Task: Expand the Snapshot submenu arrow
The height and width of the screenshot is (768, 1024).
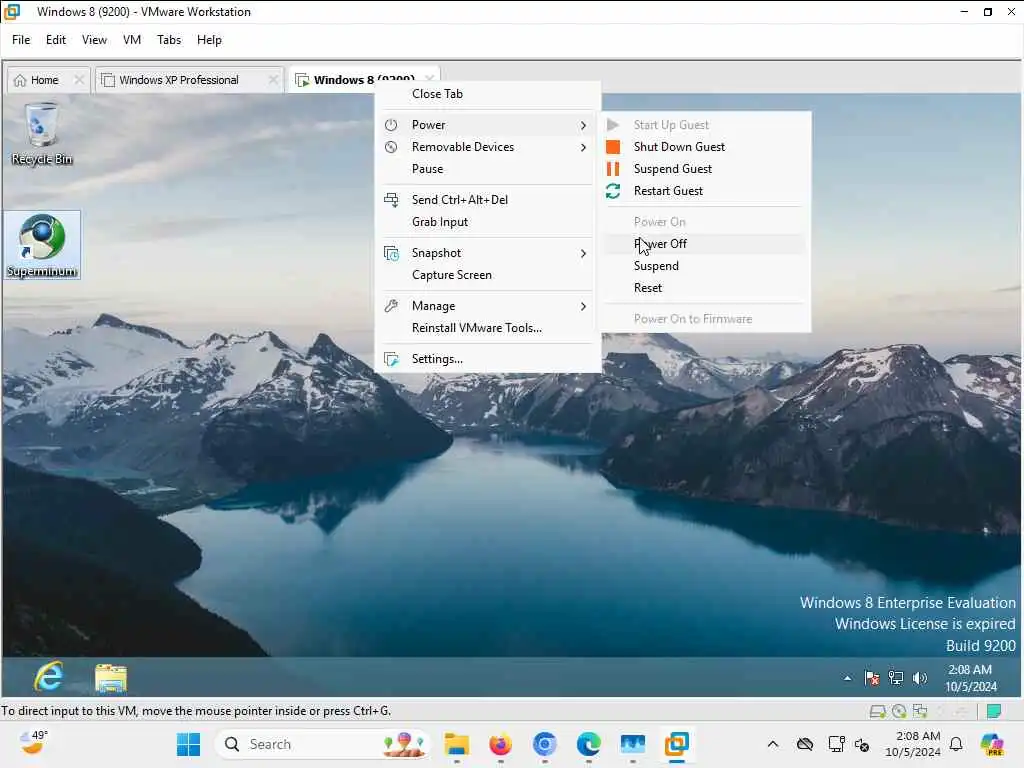Action: tap(583, 253)
